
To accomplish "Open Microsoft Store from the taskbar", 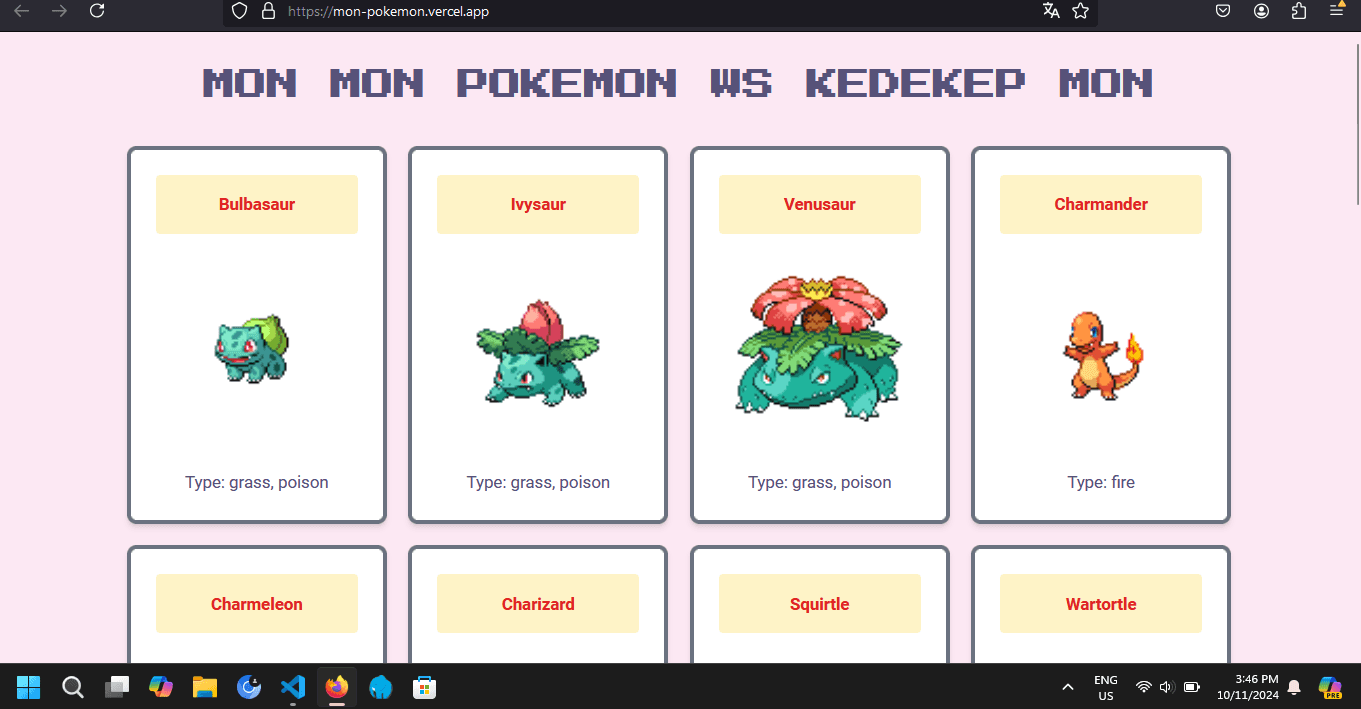I will pos(425,687).
